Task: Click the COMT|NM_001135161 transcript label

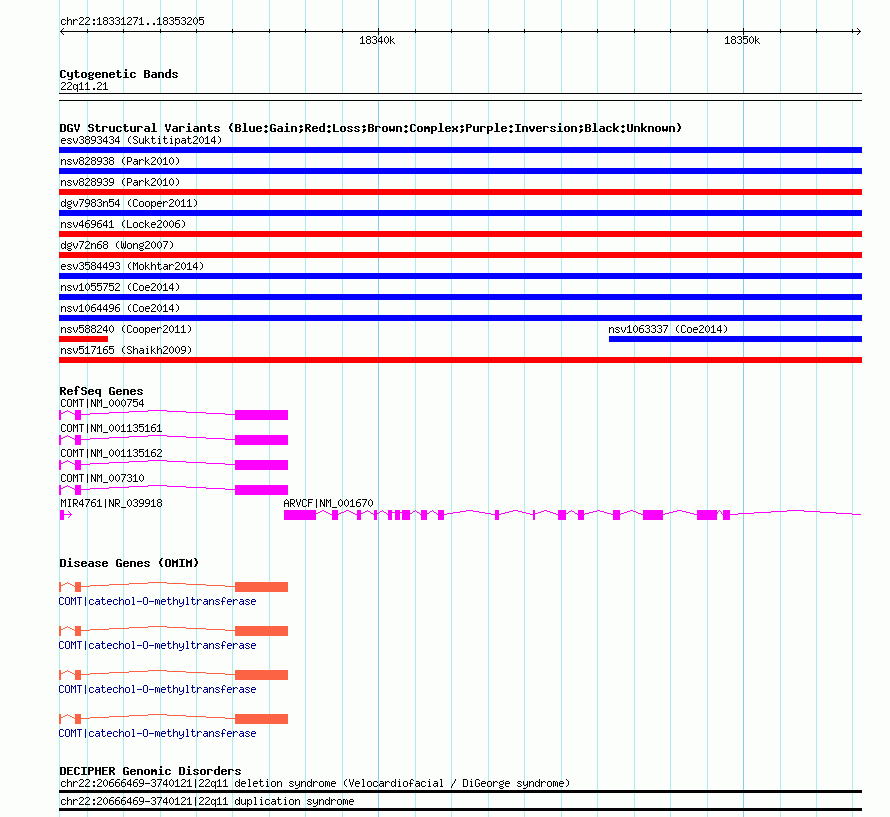Action: (111, 429)
